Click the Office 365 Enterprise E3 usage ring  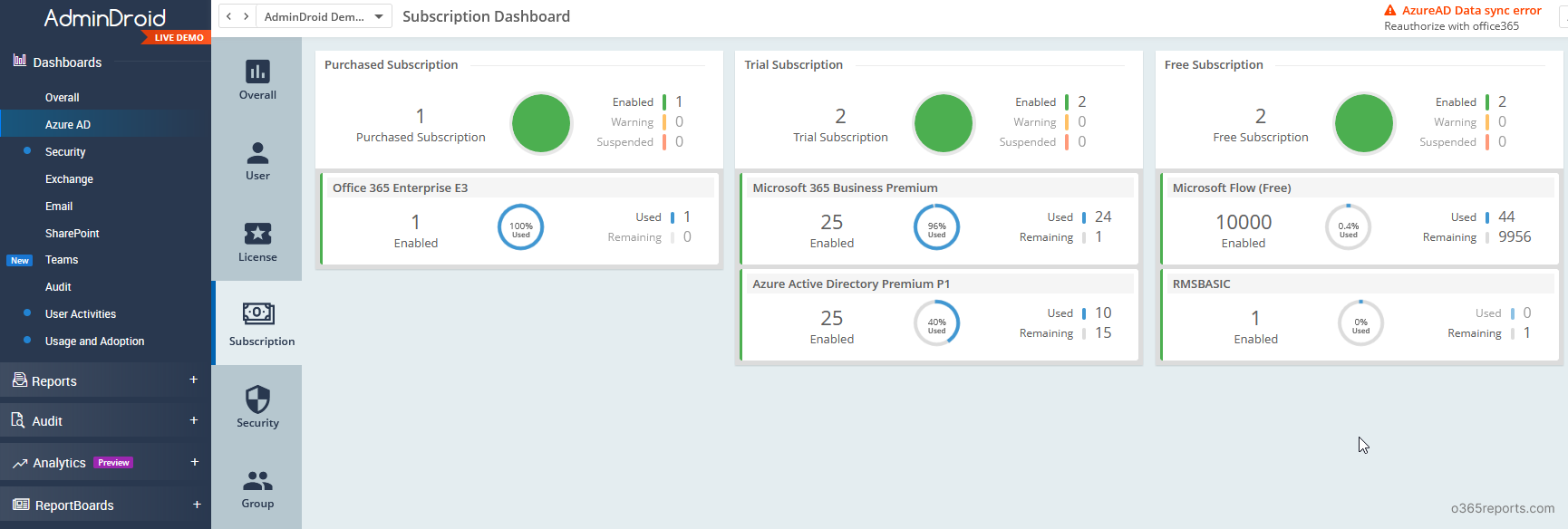[521, 227]
